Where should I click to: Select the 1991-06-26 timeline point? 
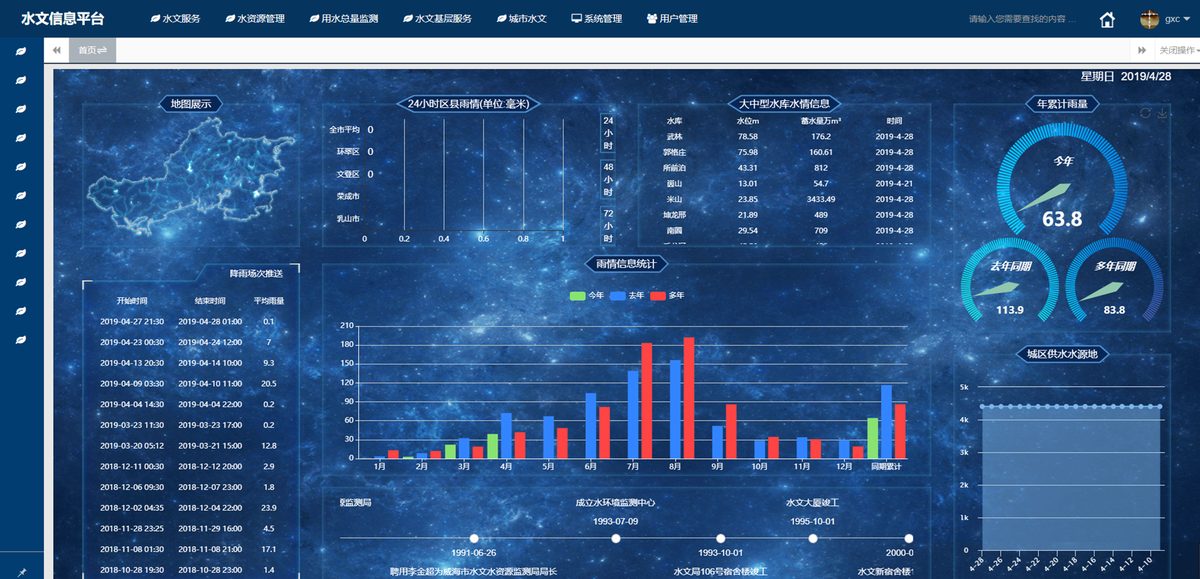[x=474, y=539]
